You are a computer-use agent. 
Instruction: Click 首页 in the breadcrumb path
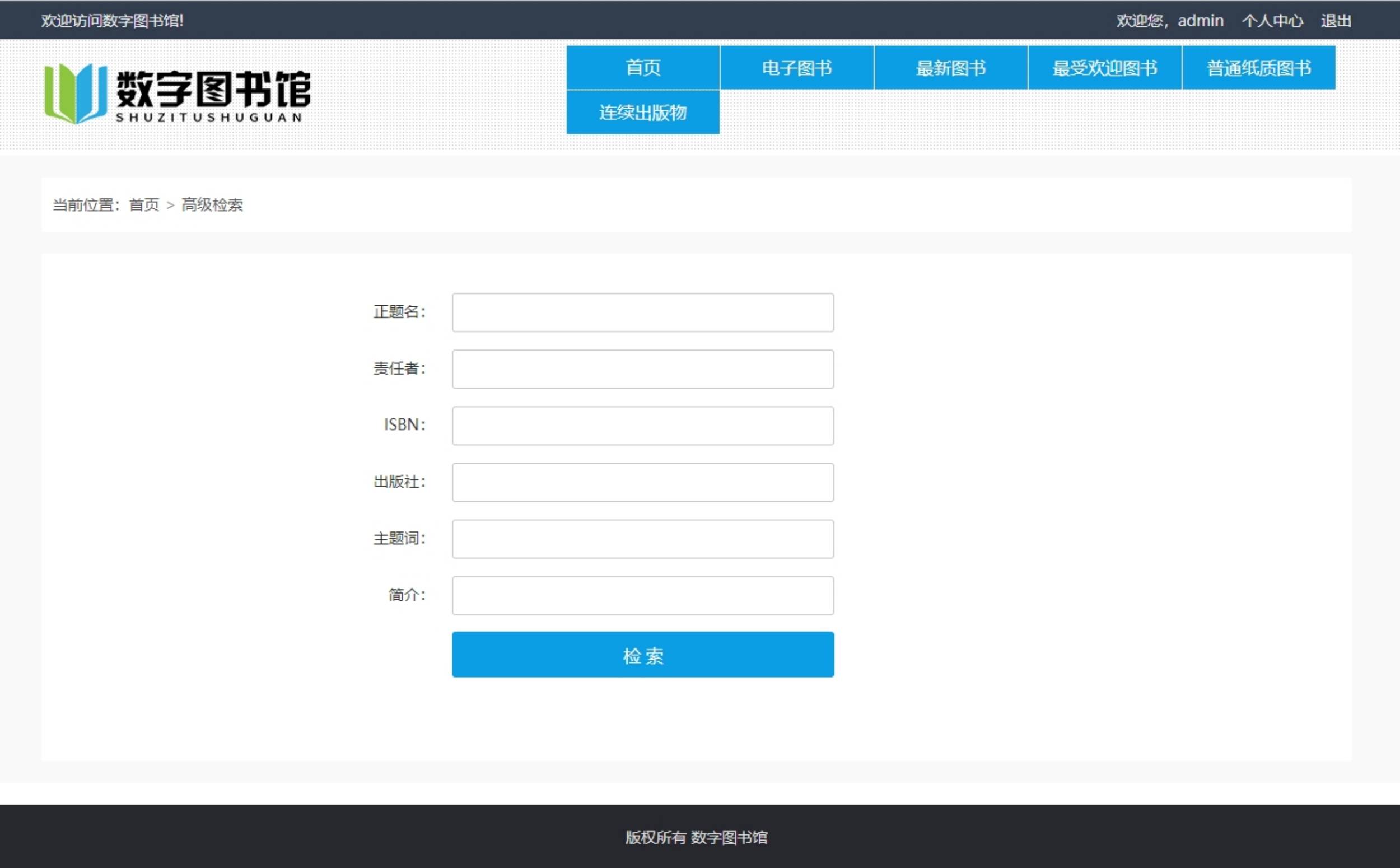144,205
